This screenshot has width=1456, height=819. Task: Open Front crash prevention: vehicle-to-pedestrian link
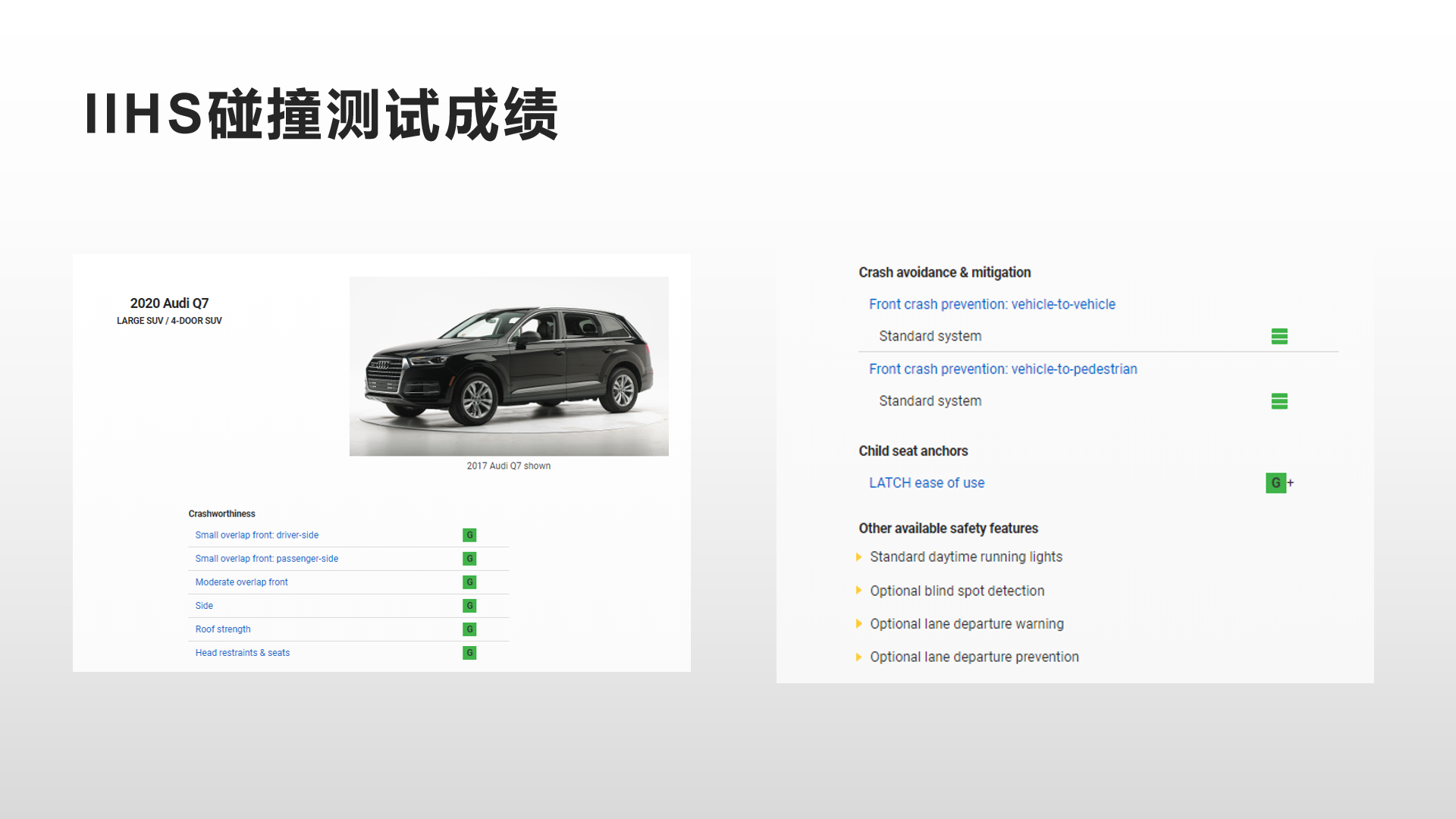point(1003,369)
